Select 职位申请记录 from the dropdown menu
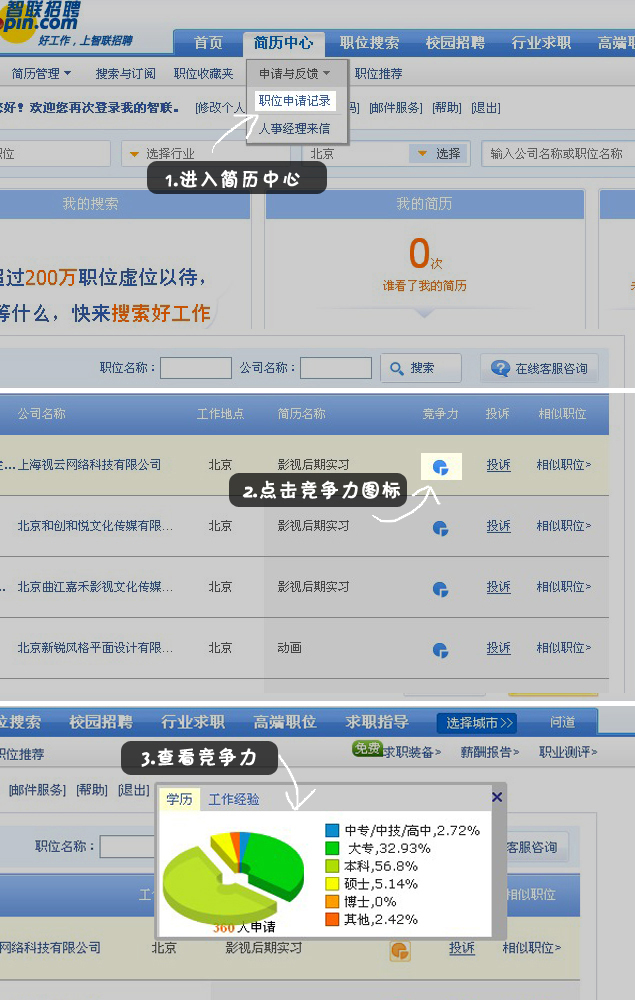This screenshot has width=635, height=1000. coord(294,101)
